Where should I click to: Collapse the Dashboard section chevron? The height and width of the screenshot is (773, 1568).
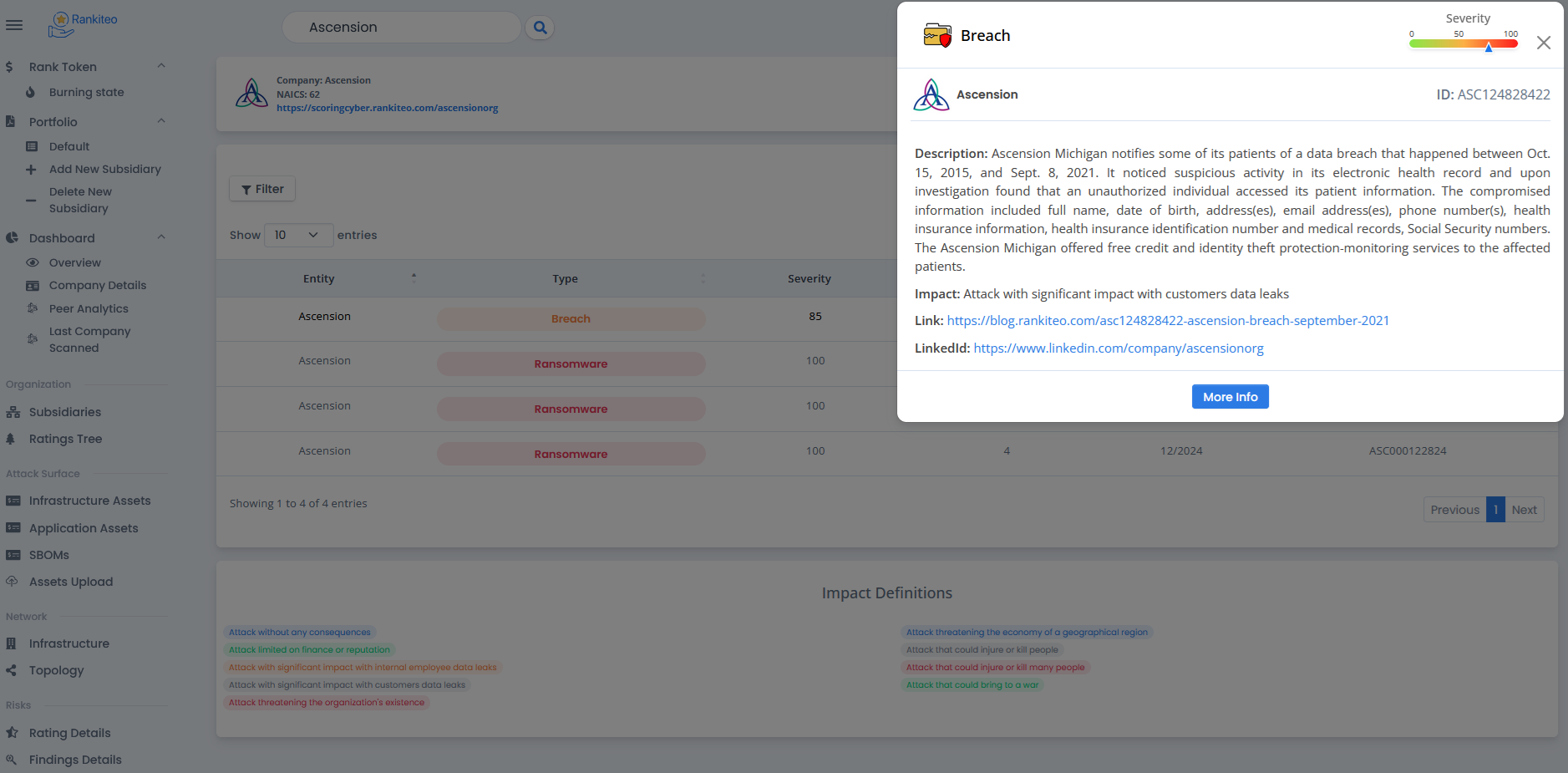coord(161,237)
